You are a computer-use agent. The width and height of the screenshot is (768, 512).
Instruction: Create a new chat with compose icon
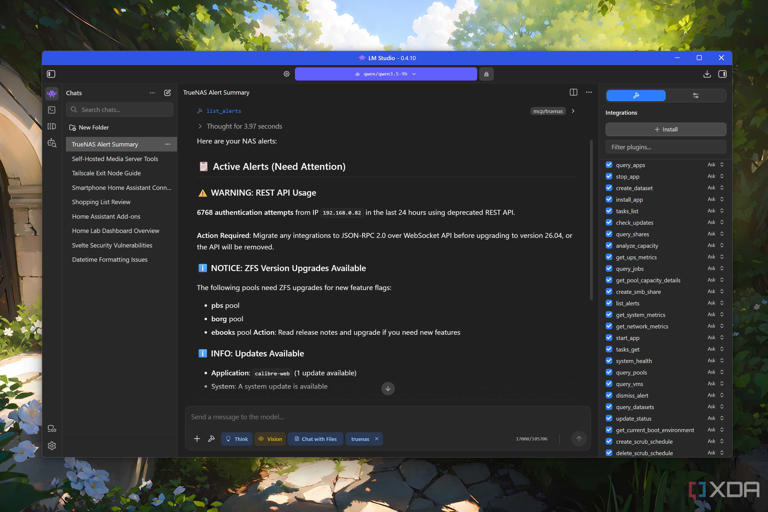point(168,93)
